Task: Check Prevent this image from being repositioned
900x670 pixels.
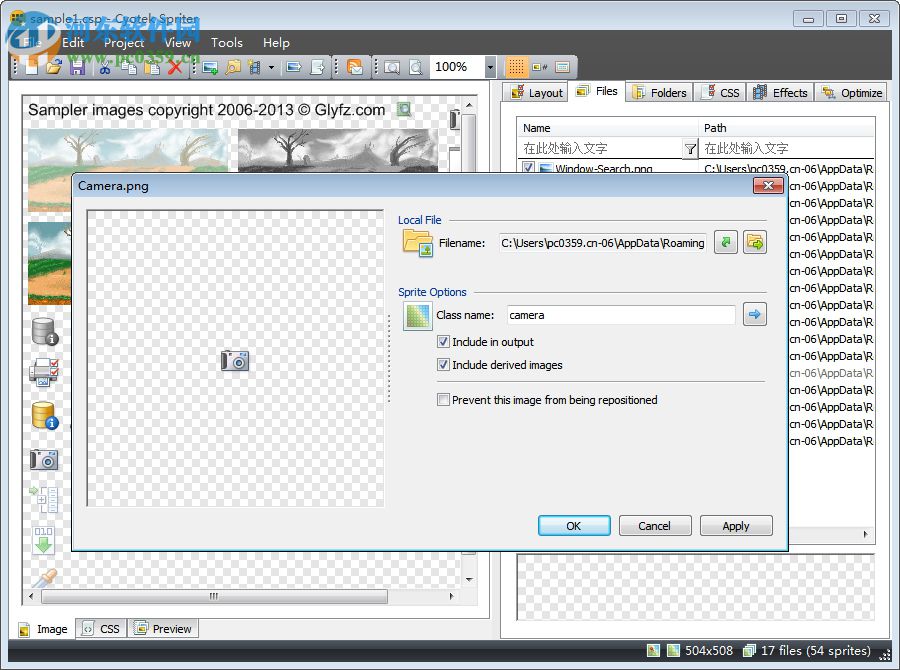Action: point(443,400)
